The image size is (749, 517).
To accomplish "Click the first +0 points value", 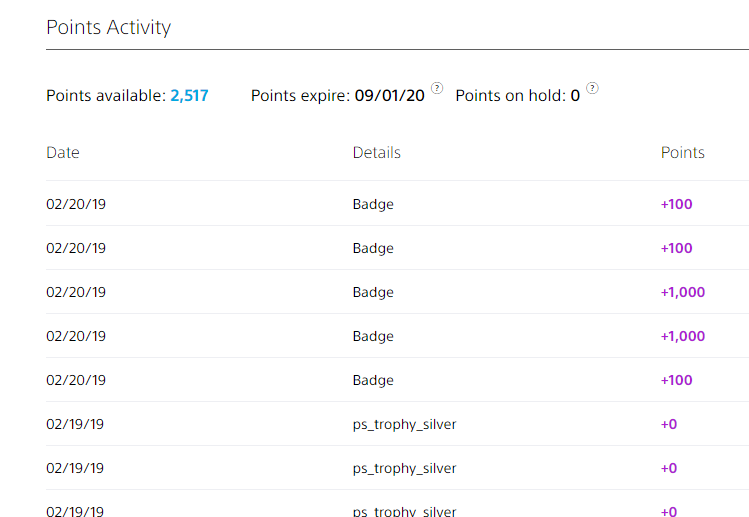I will (669, 424).
